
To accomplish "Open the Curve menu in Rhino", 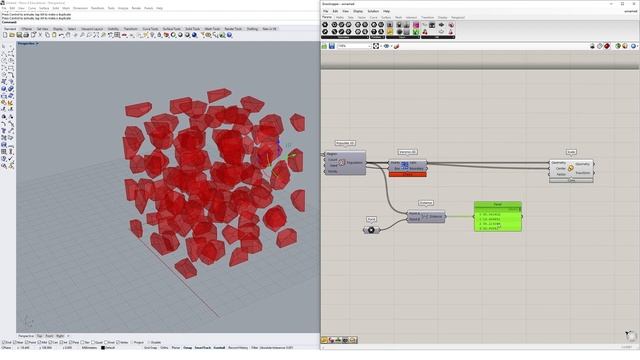I will (32, 8).
